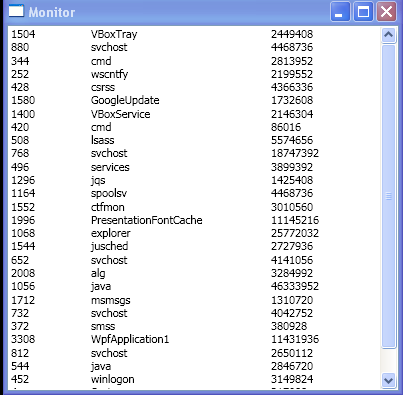Click the Monitor window title bar icon
This screenshot has width=403, height=395.
click(x=16, y=11)
